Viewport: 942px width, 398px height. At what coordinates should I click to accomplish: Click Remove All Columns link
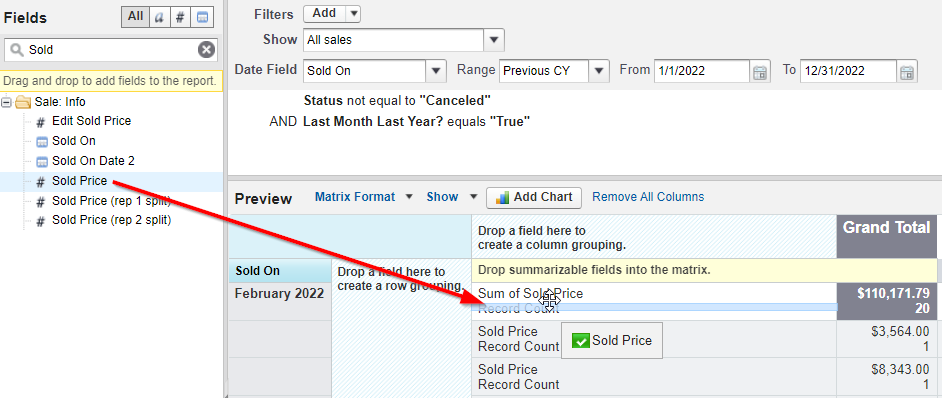coord(648,197)
